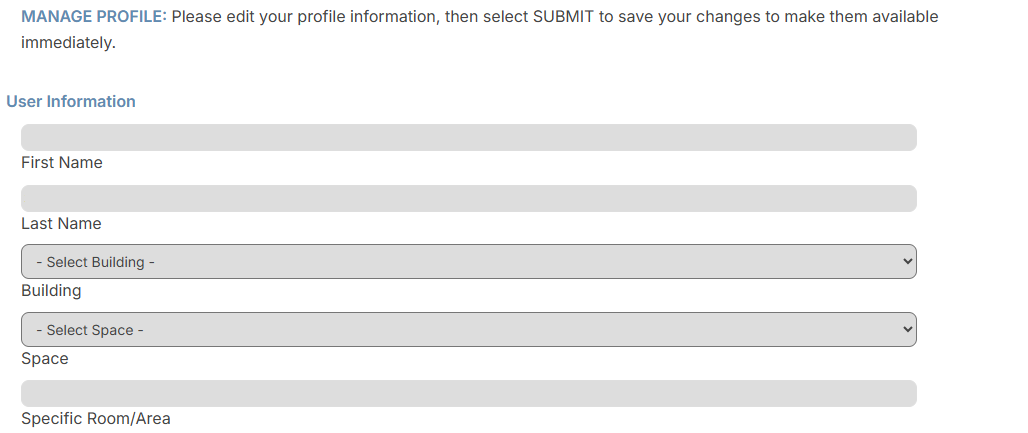The image size is (1028, 433).
Task: Click the User Information section heading
Action: coord(71,102)
